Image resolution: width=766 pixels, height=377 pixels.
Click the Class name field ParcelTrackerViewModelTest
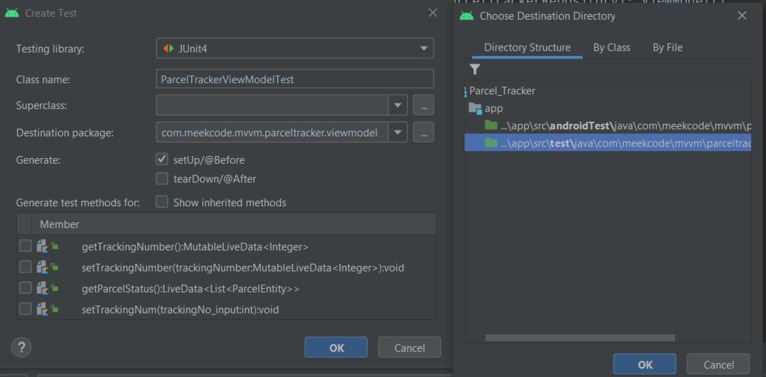pyautogui.click(x=295, y=79)
